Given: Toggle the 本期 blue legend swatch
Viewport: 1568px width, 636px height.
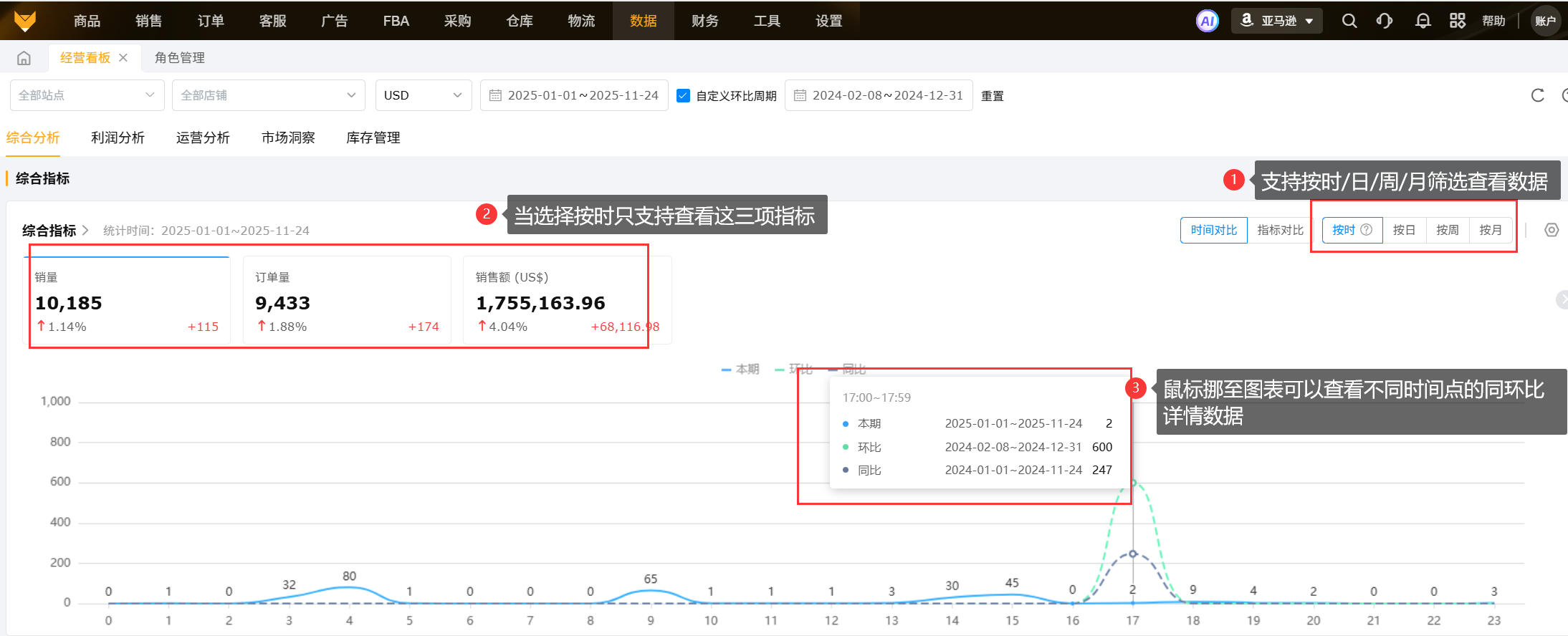Looking at the screenshot, I should click(x=727, y=370).
